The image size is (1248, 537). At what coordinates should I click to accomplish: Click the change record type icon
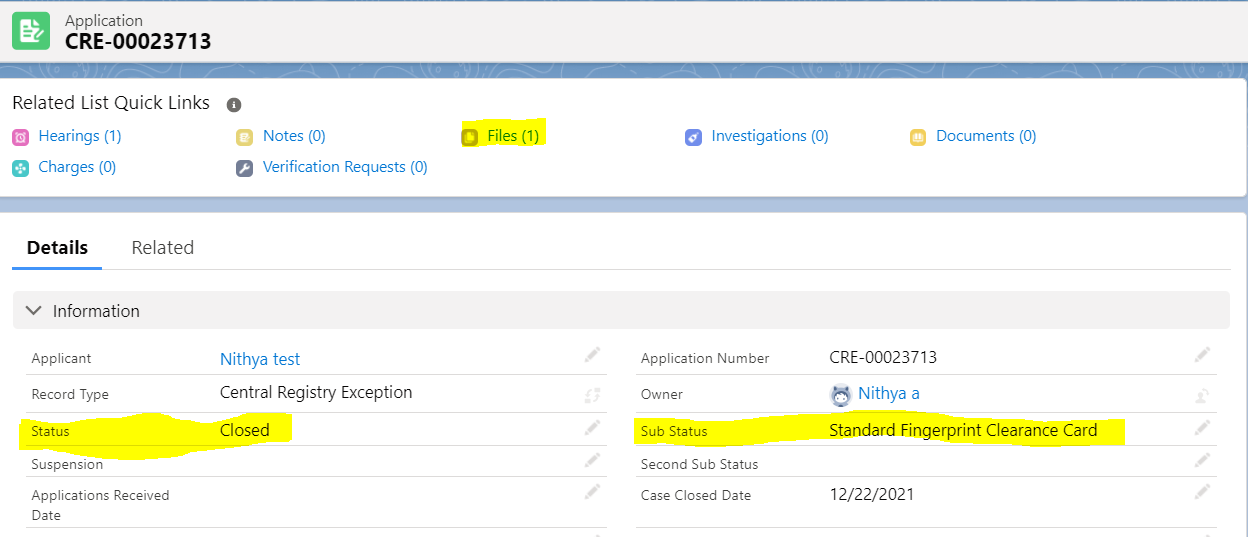click(x=592, y=395)
